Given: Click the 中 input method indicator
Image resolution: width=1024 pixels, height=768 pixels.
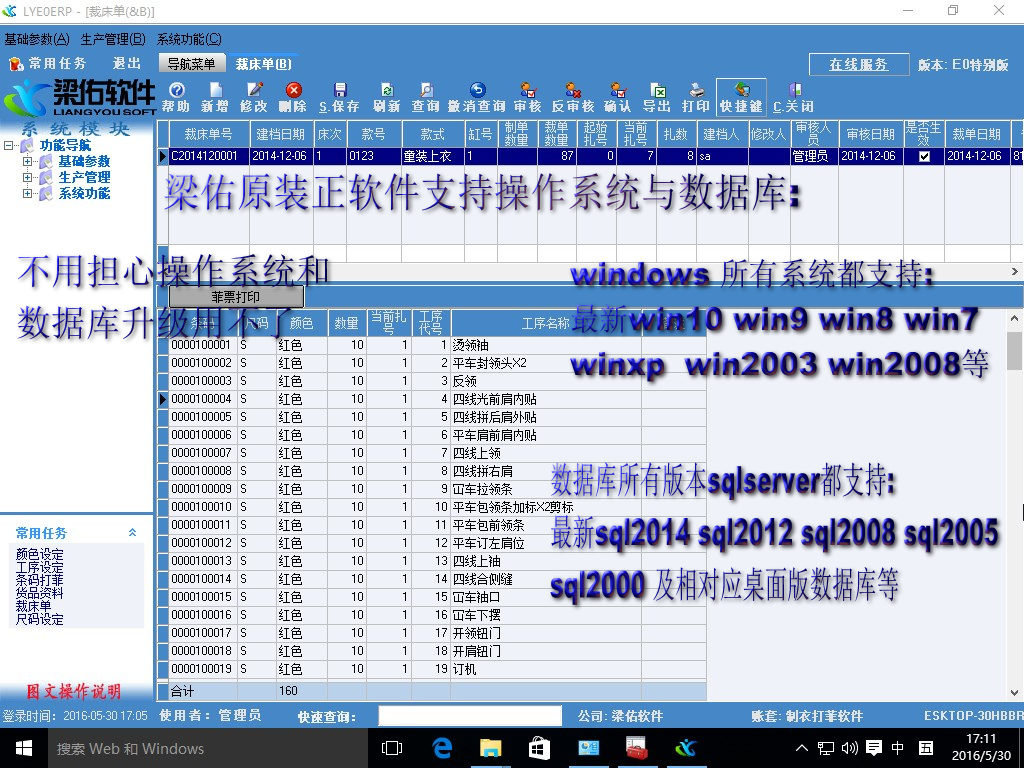Looking at the screenshot, I should point(898,748).
